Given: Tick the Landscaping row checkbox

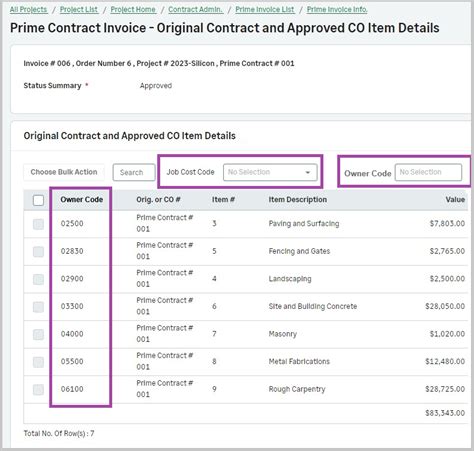Looking at the screenshot, I should click(x=38, y=279).
